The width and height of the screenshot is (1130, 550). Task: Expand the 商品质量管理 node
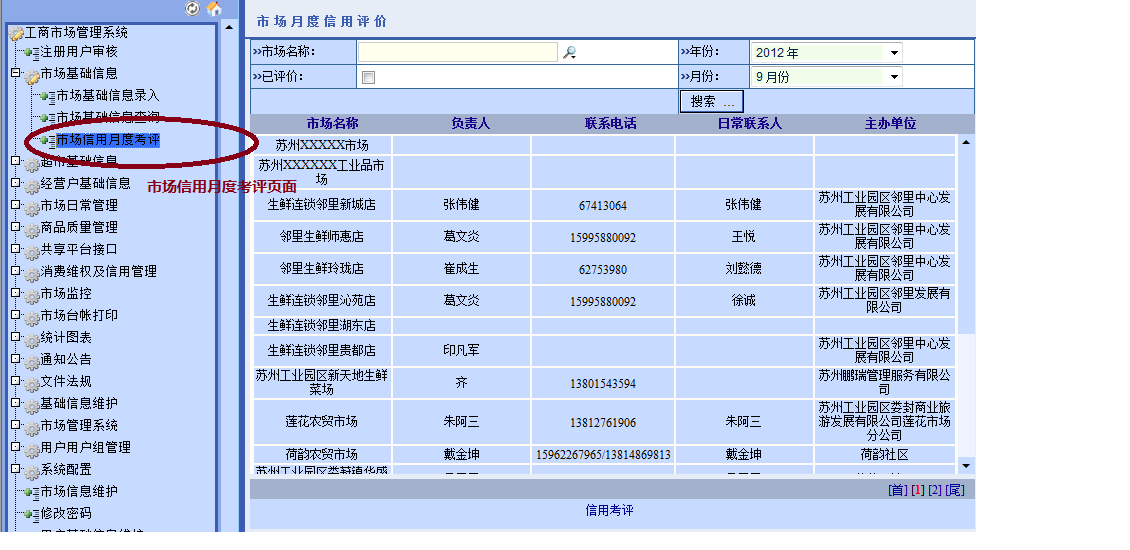tap(15, 227)
